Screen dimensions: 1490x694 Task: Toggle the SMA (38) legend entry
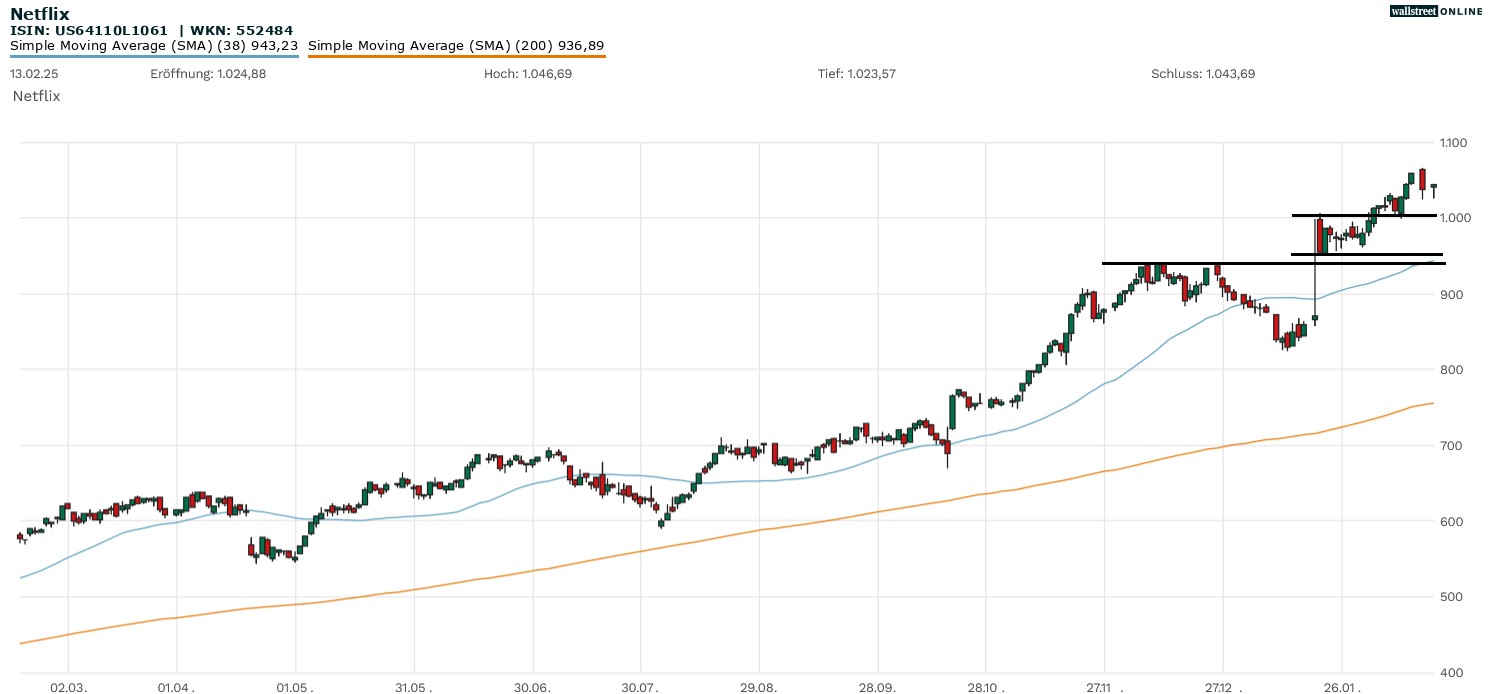click(x=154, y=45)
